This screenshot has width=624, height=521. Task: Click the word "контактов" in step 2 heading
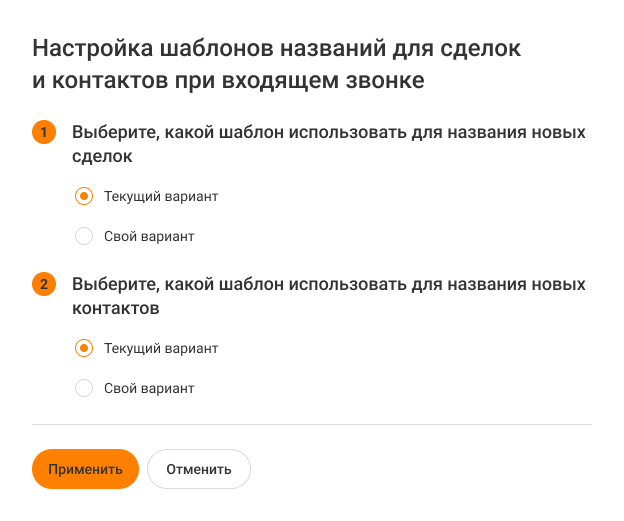point(116,309)
